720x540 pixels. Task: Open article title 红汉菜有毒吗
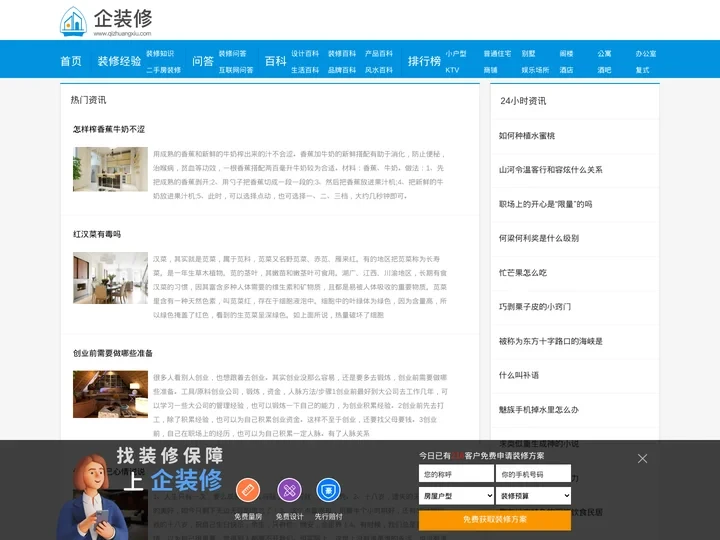pyautogui.click(x=97, y=234)
